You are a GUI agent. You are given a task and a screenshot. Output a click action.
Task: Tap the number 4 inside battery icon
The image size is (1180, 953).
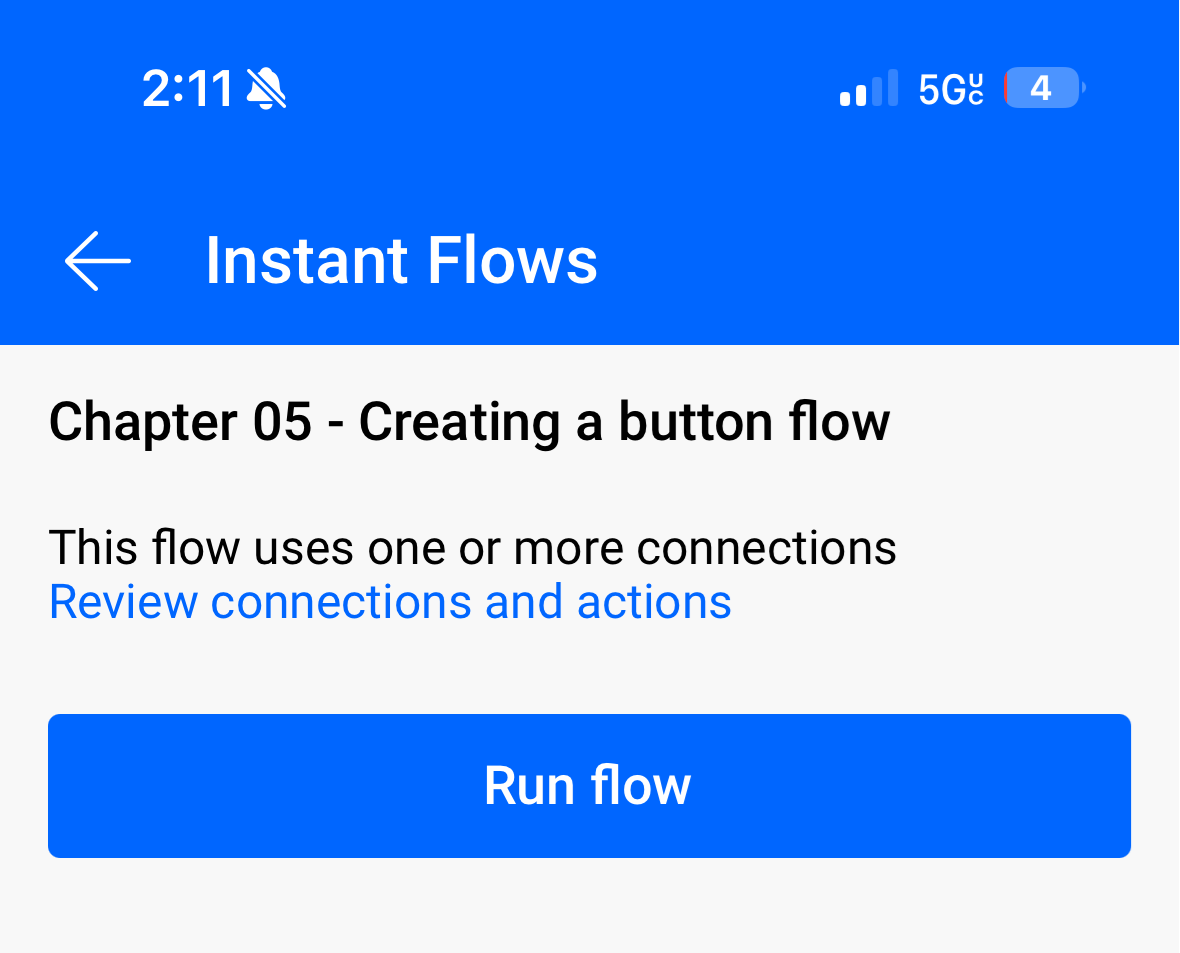pos(1040,89)
